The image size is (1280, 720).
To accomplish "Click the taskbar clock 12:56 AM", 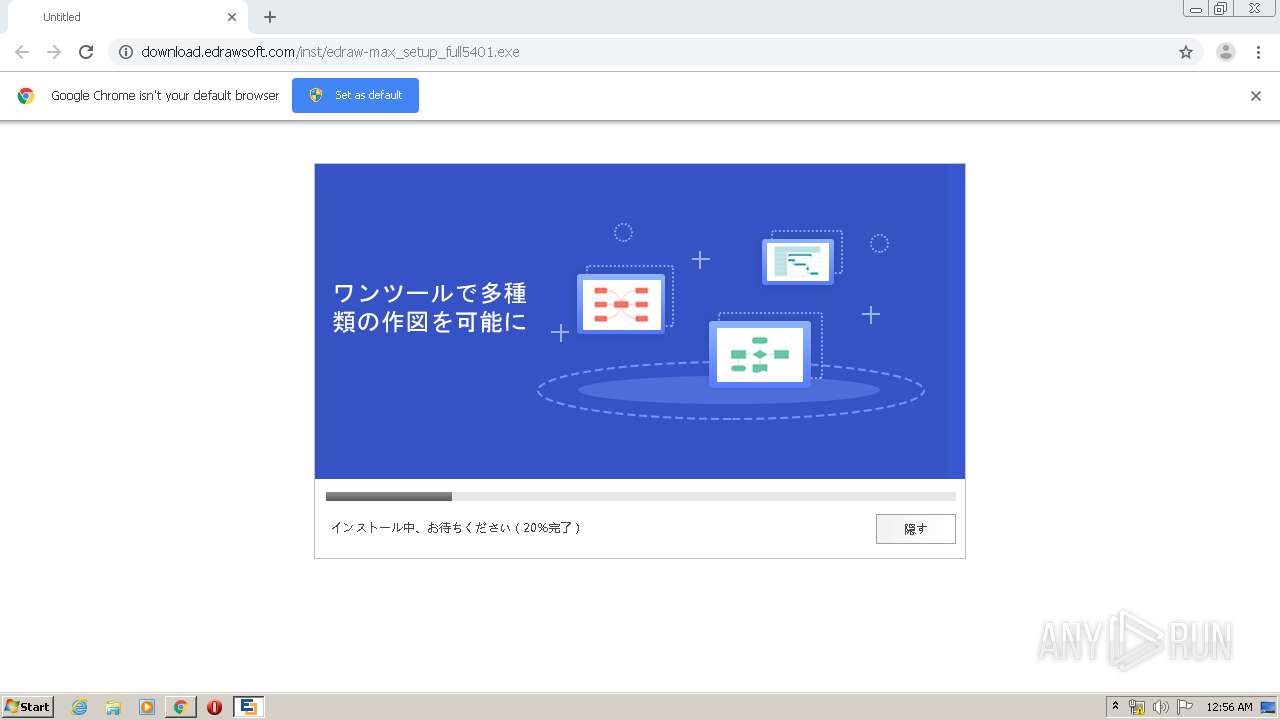I will (x=1229, y=707).
